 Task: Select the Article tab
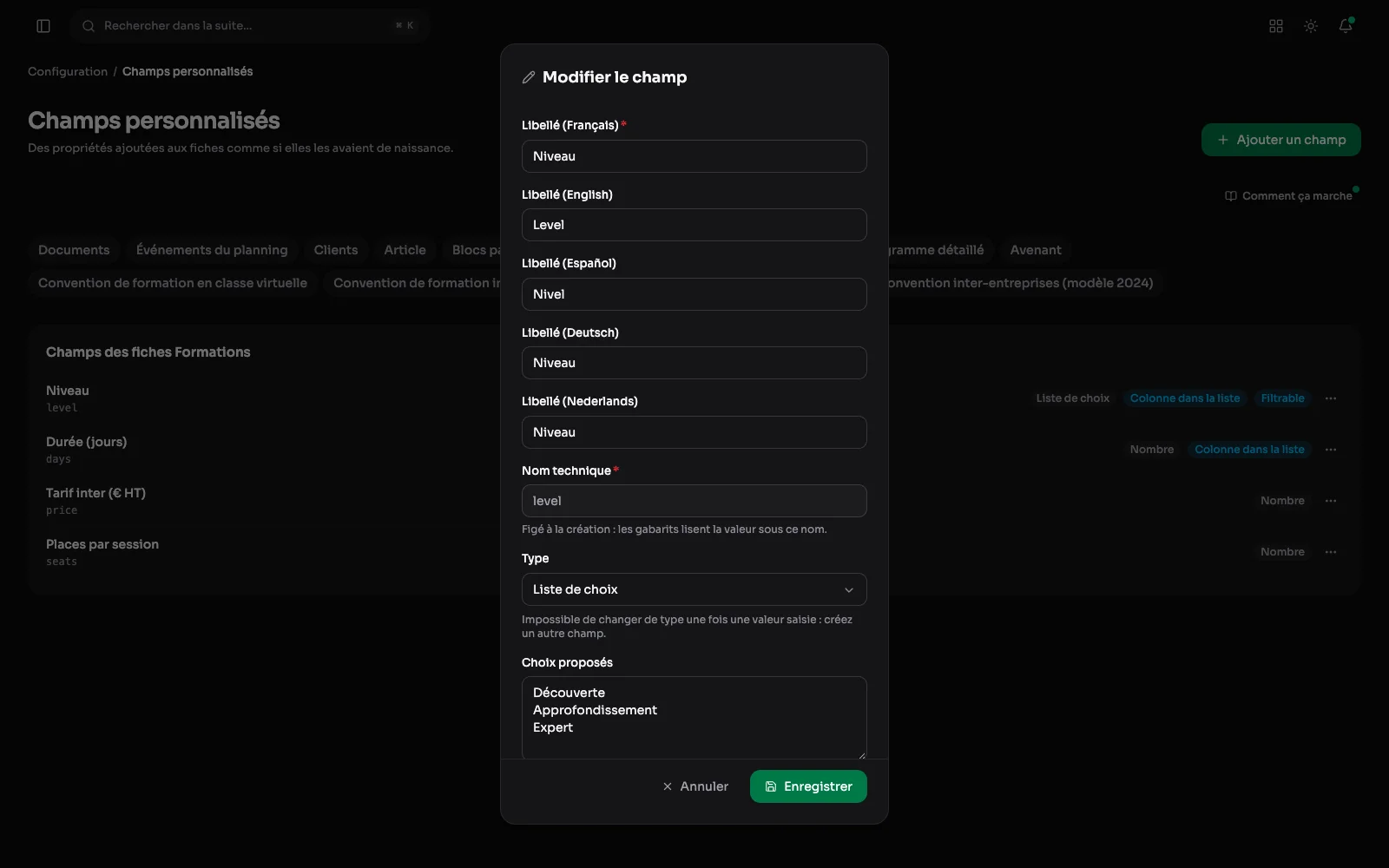pyautogui.click(x=405, y=250)
